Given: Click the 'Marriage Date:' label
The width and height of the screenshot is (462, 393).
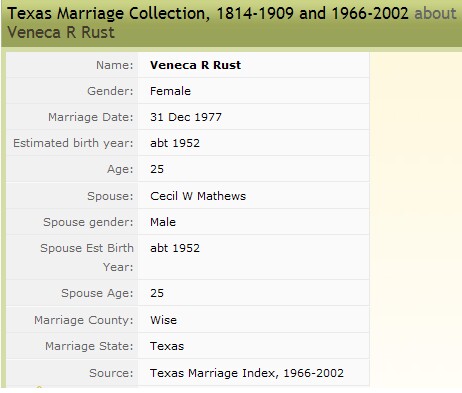Looking at the screenshot, I should point(91,117).
